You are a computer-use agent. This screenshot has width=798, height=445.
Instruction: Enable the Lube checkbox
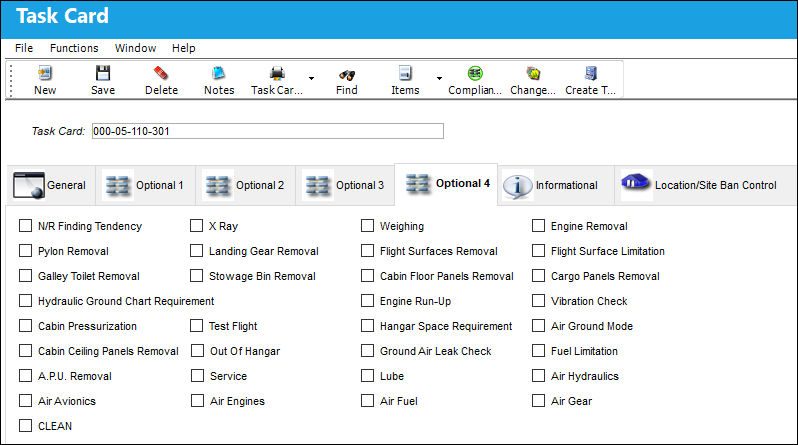367,375
